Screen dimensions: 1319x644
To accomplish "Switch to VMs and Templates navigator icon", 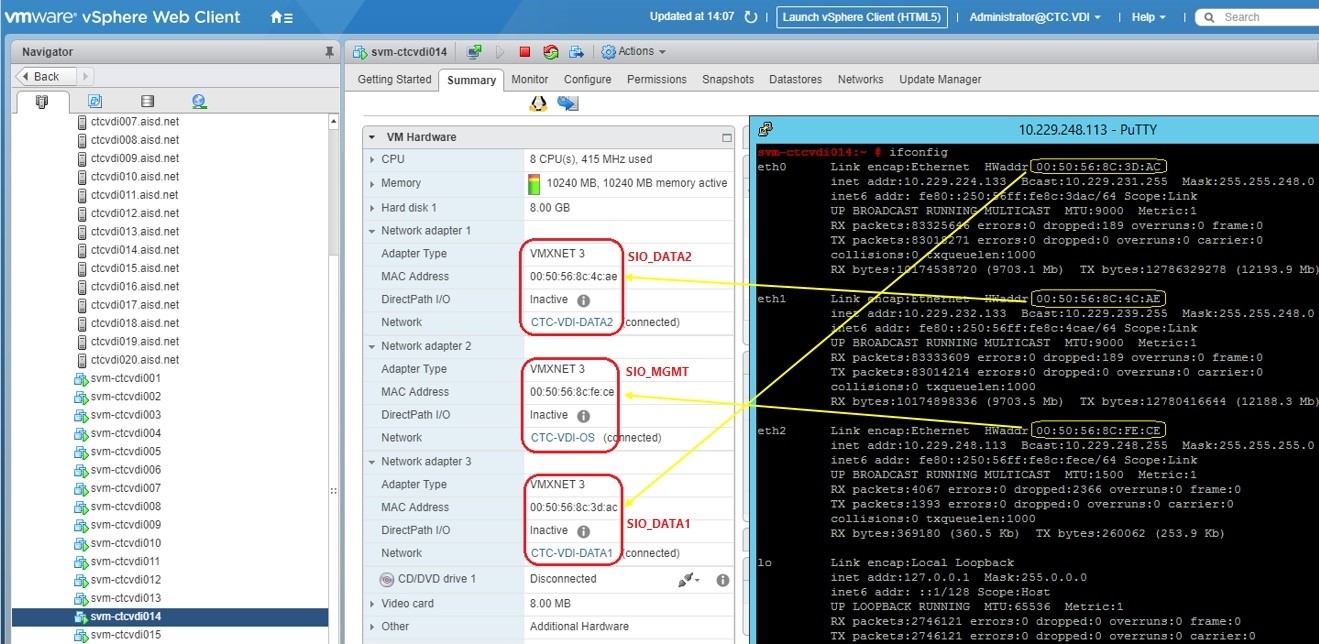I will (x=95, y=101).
